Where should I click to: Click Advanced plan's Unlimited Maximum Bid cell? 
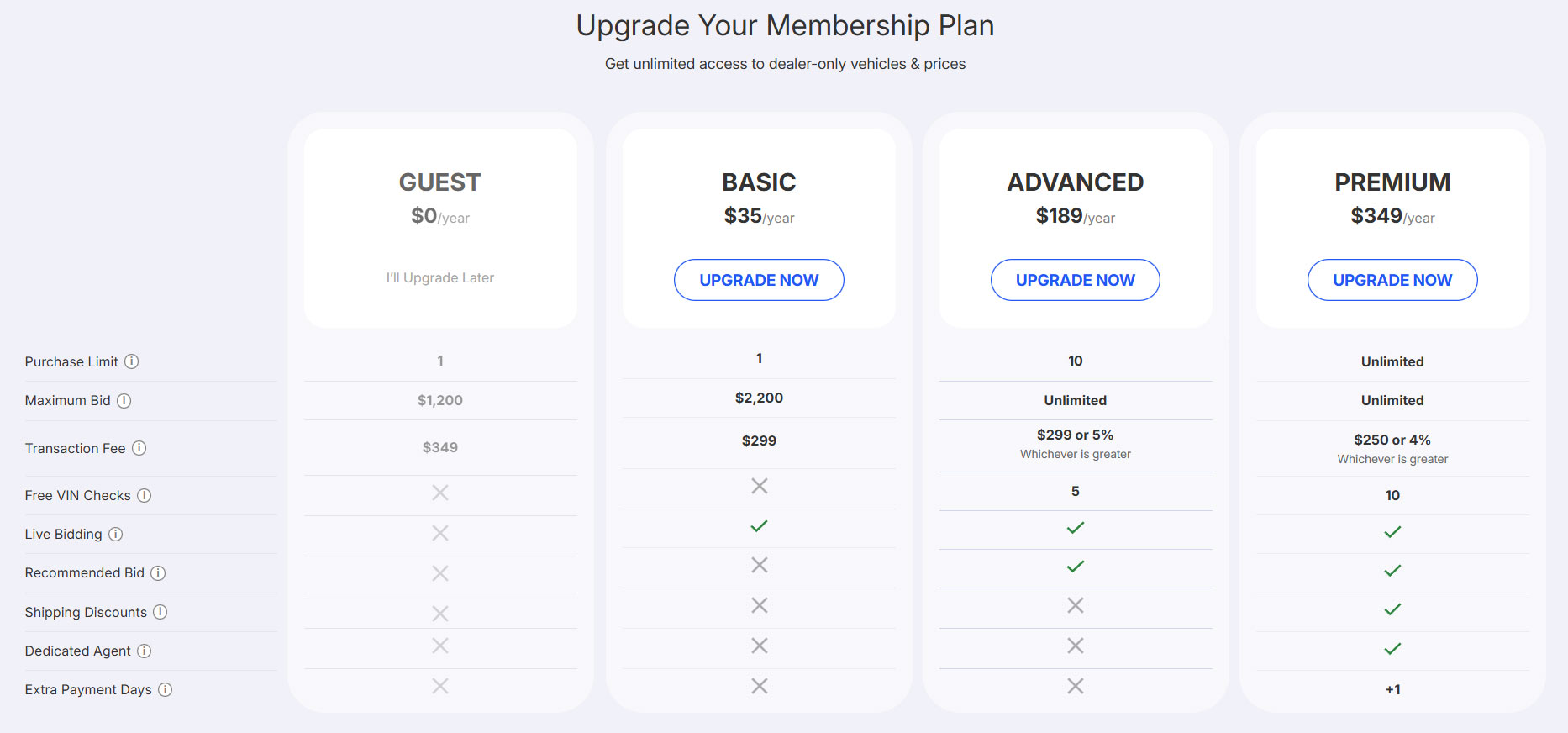point(1076,400)
